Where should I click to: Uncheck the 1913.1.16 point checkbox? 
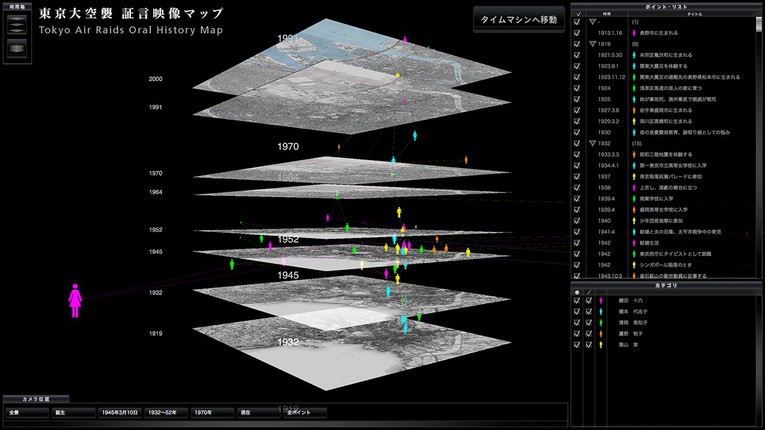[x=577, y=32]
